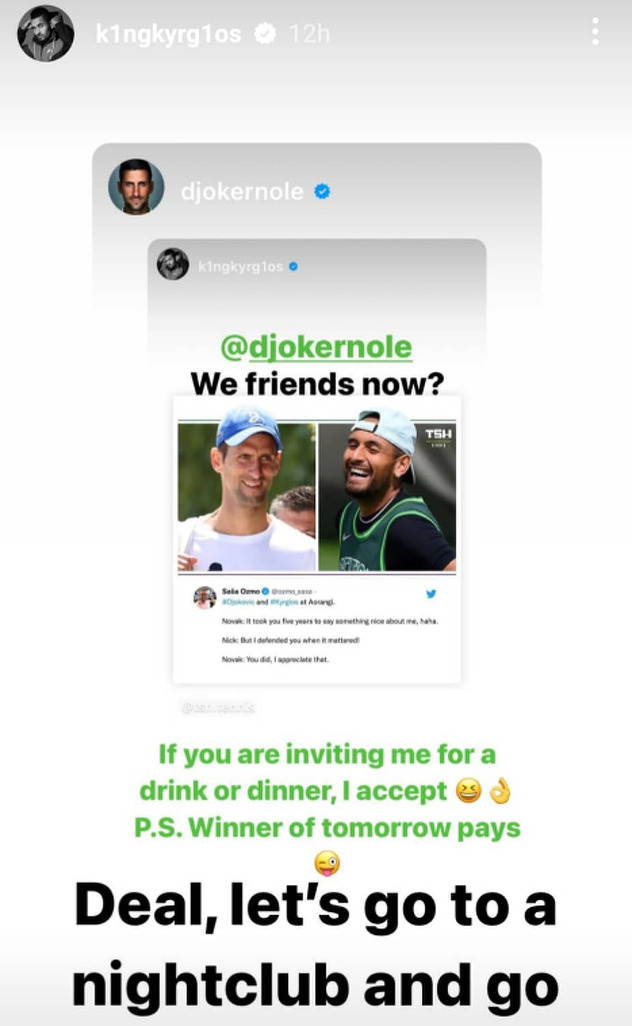The width and height of the screenshot is (632, 1026).
Task: Tap the Djokovic photo in blue cap
Action: click(x=247, y=497)
